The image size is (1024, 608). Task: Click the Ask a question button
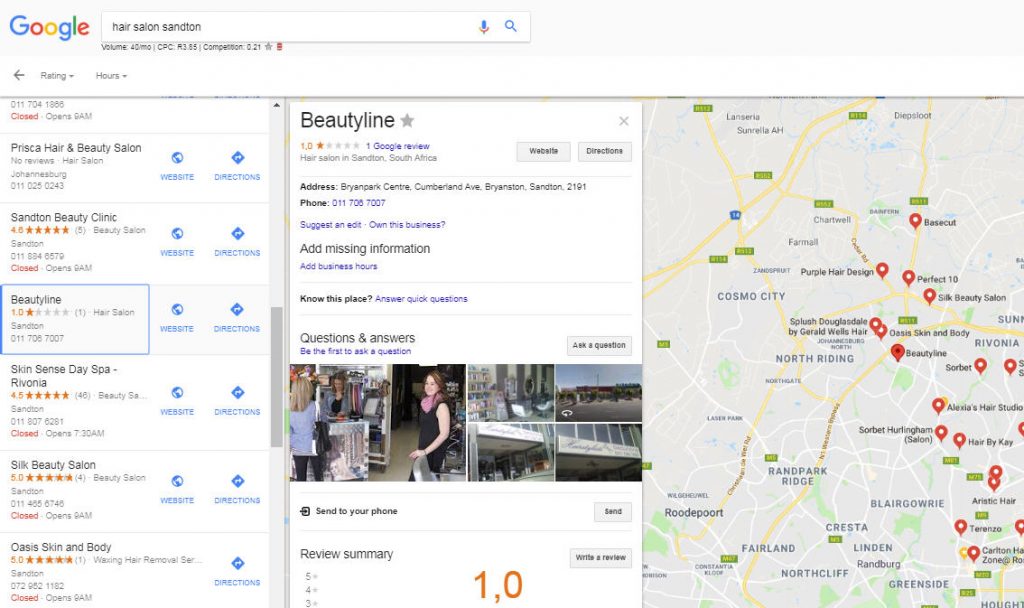tap(599, 345)
